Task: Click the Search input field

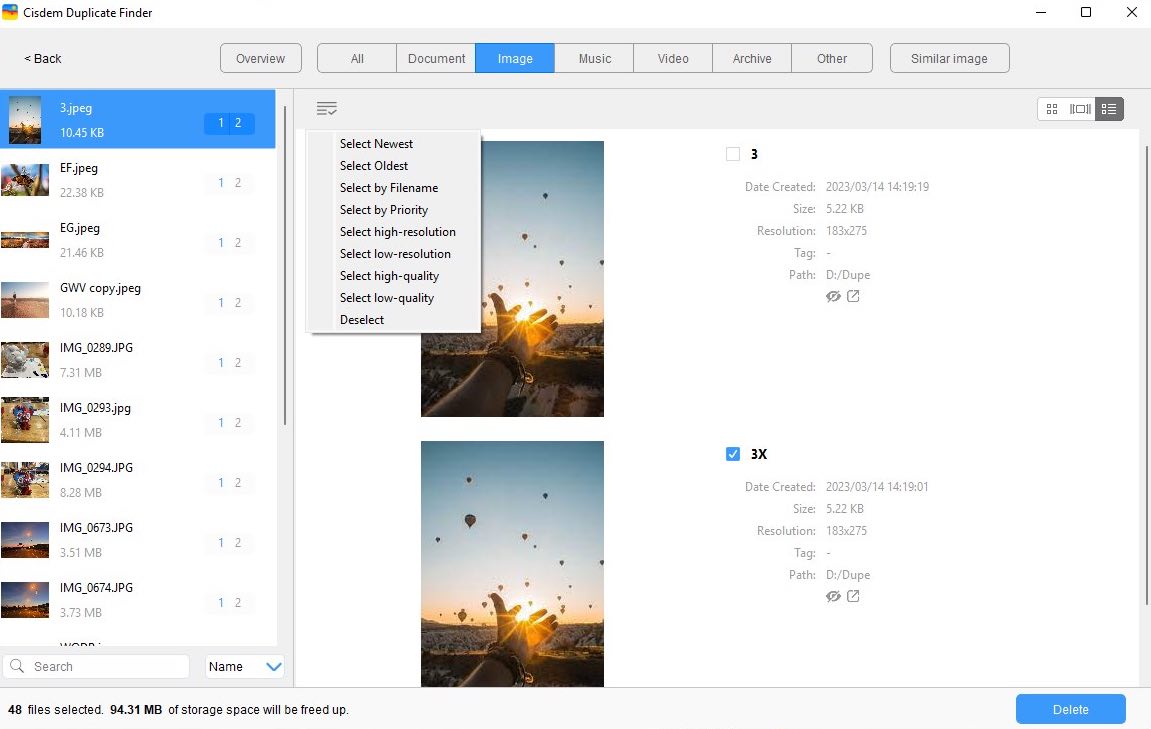Action: 96,667
